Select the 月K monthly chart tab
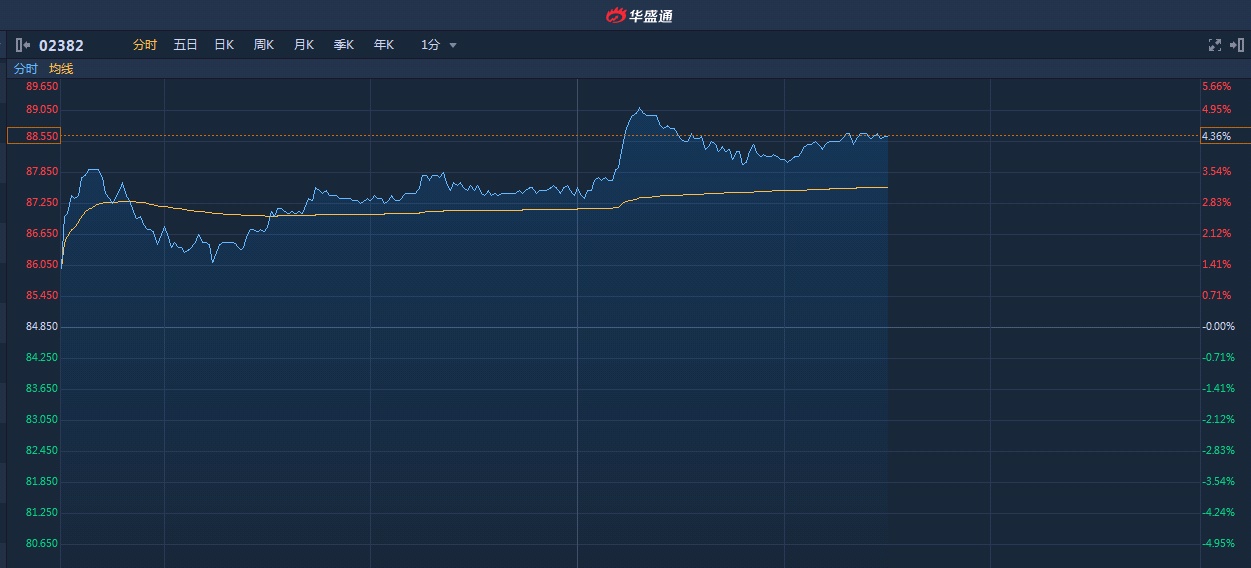 tap(303, 45)
